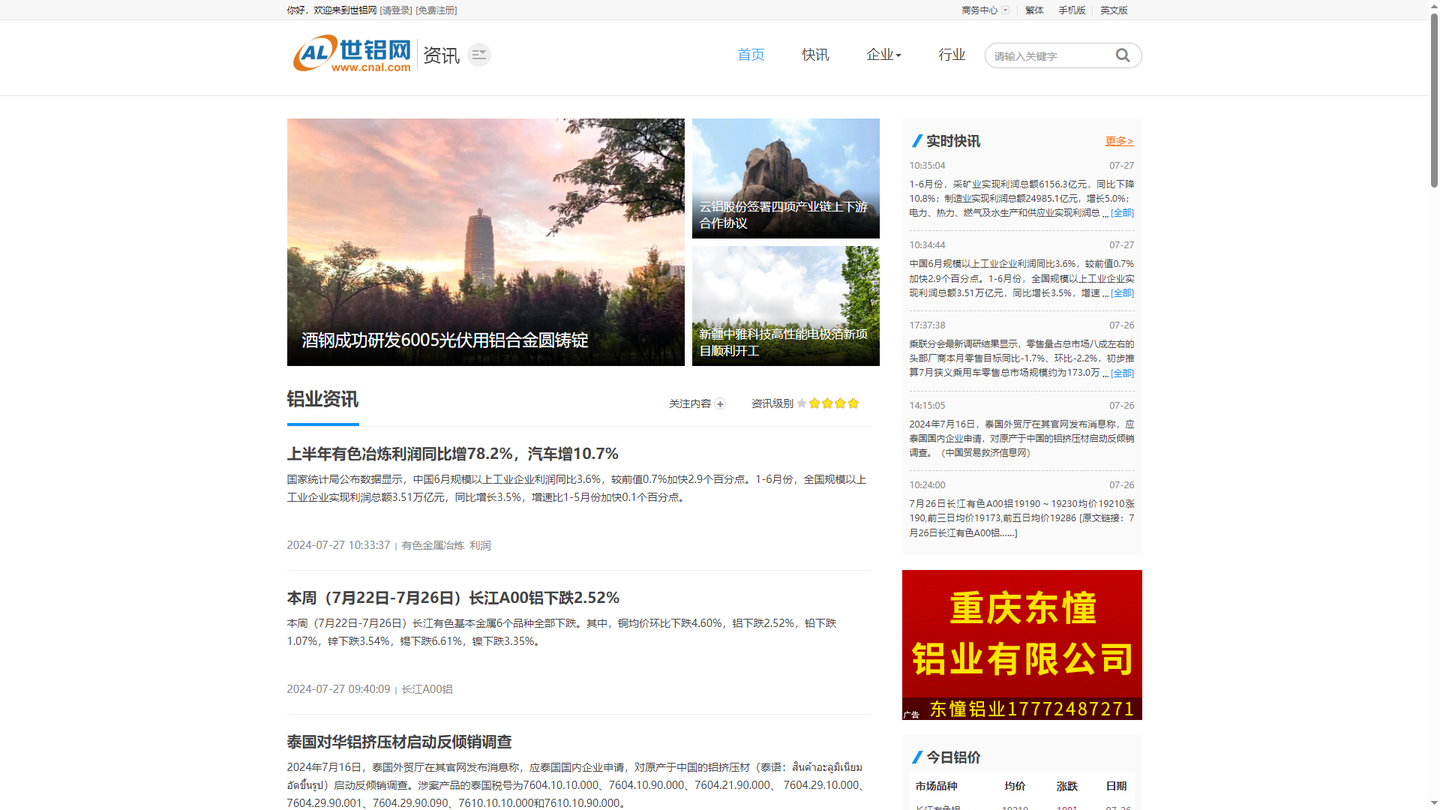Click [全部] on the 17:37:38 flash news
Image resolution: width=1440 pixels, height=810 pixels.
(1122, 373)
